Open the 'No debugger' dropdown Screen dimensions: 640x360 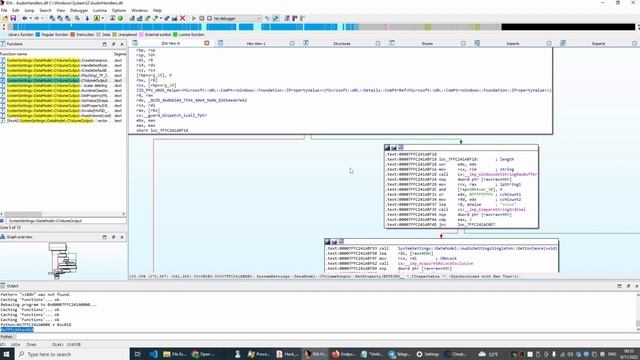pos(238,18)
